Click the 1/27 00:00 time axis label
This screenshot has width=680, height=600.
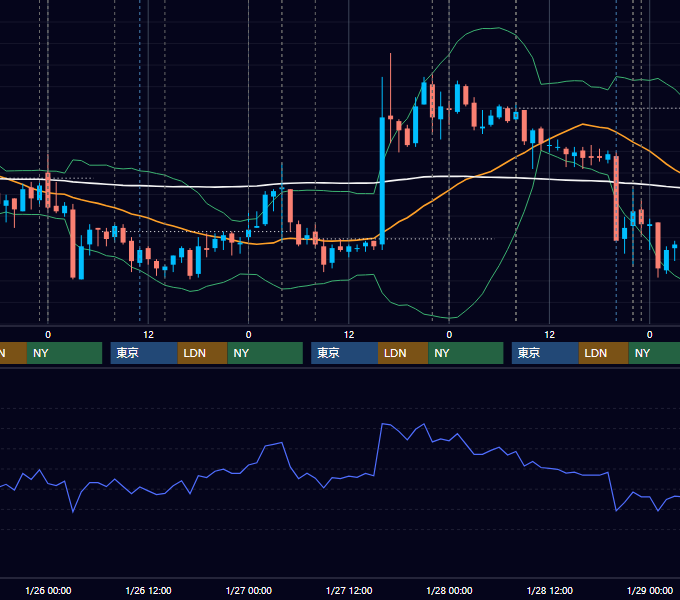[248, 590]
